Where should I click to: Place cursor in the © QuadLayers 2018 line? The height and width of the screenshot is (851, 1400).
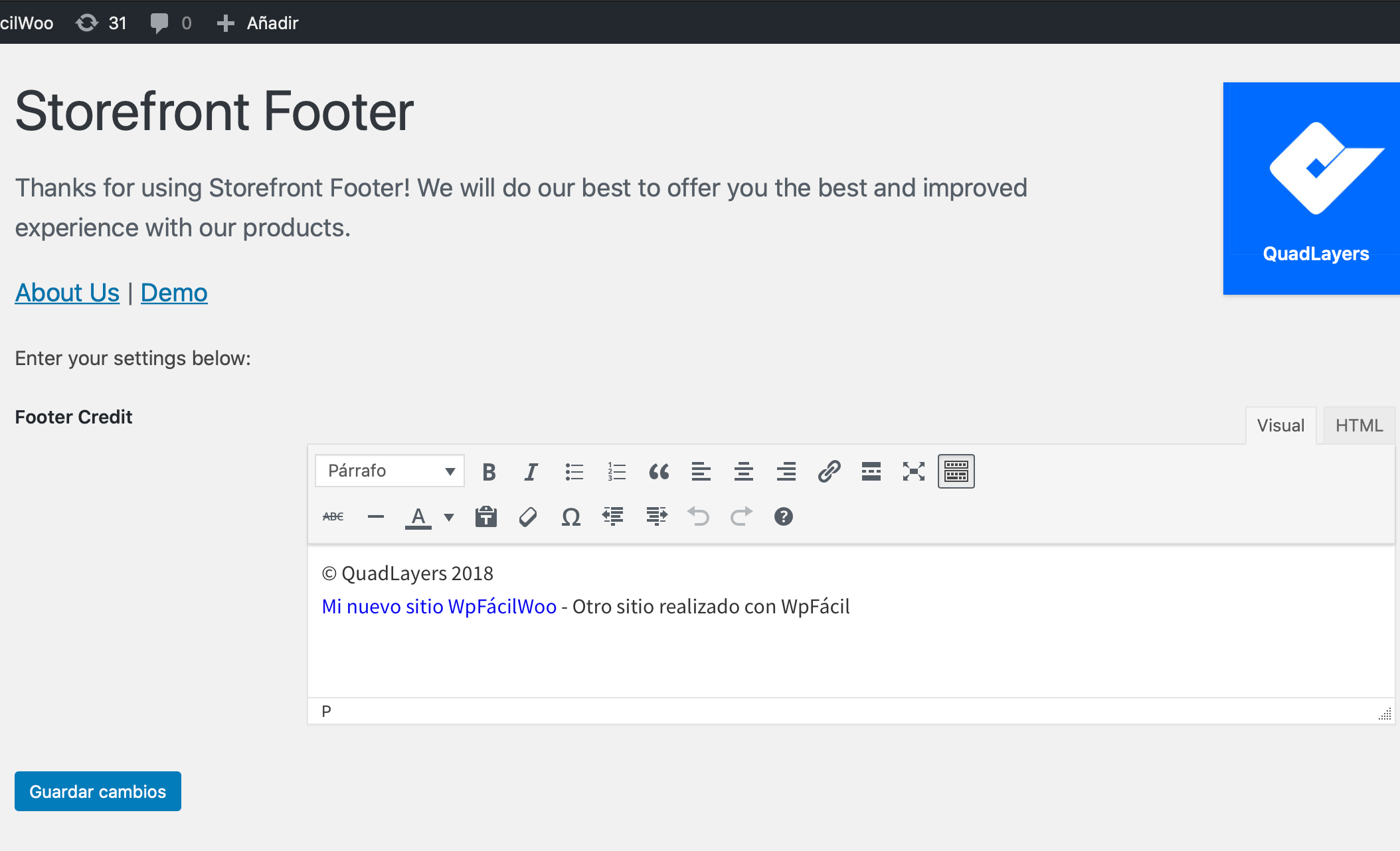(408, 574)
